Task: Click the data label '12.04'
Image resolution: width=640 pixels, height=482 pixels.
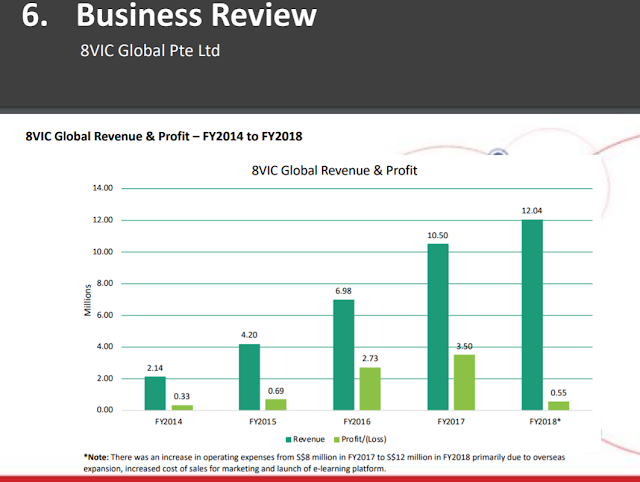Action: [x=532, y=211]
